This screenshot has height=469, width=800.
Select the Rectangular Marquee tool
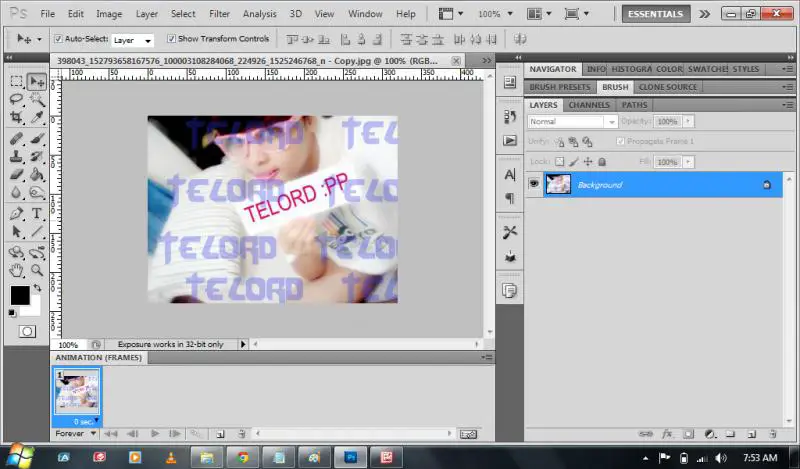tap(16, 82)
